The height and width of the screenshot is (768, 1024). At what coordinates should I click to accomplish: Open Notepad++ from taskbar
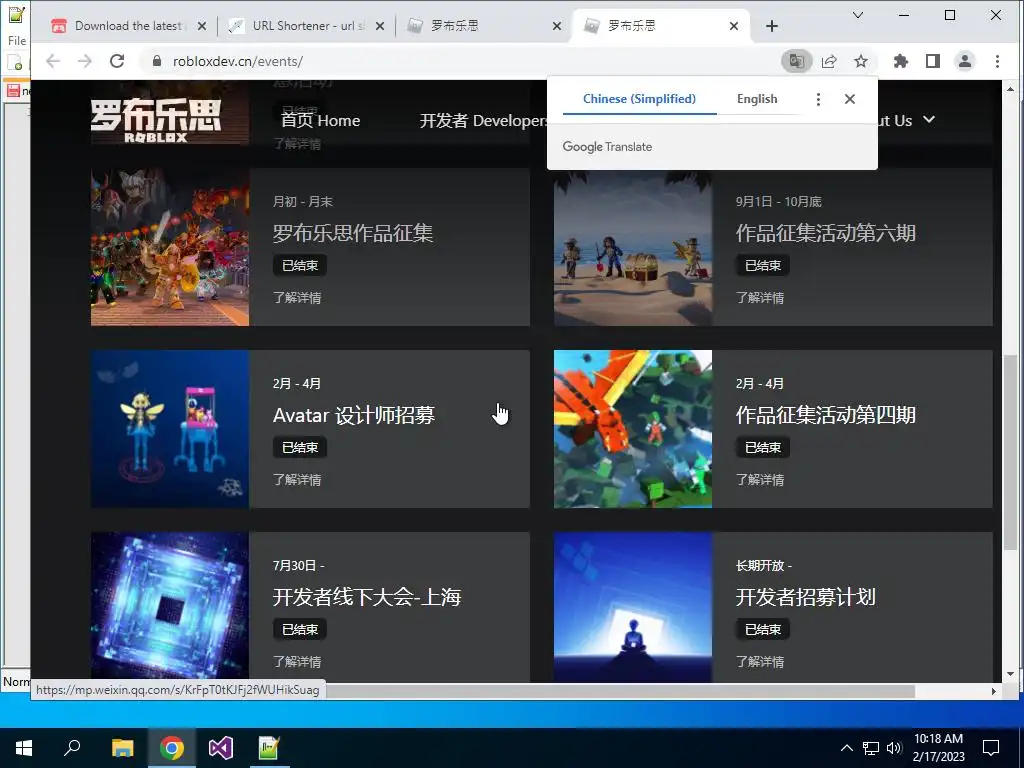pos(269,748)
